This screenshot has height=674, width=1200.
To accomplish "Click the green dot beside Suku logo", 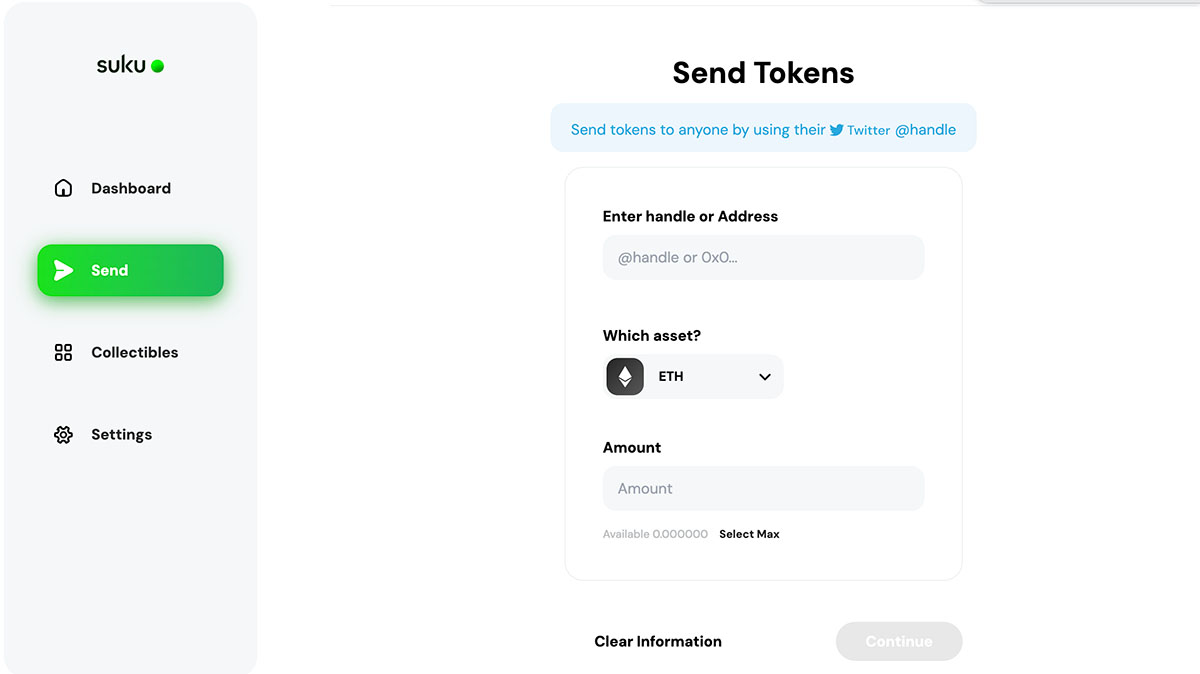I will point(157,66).
